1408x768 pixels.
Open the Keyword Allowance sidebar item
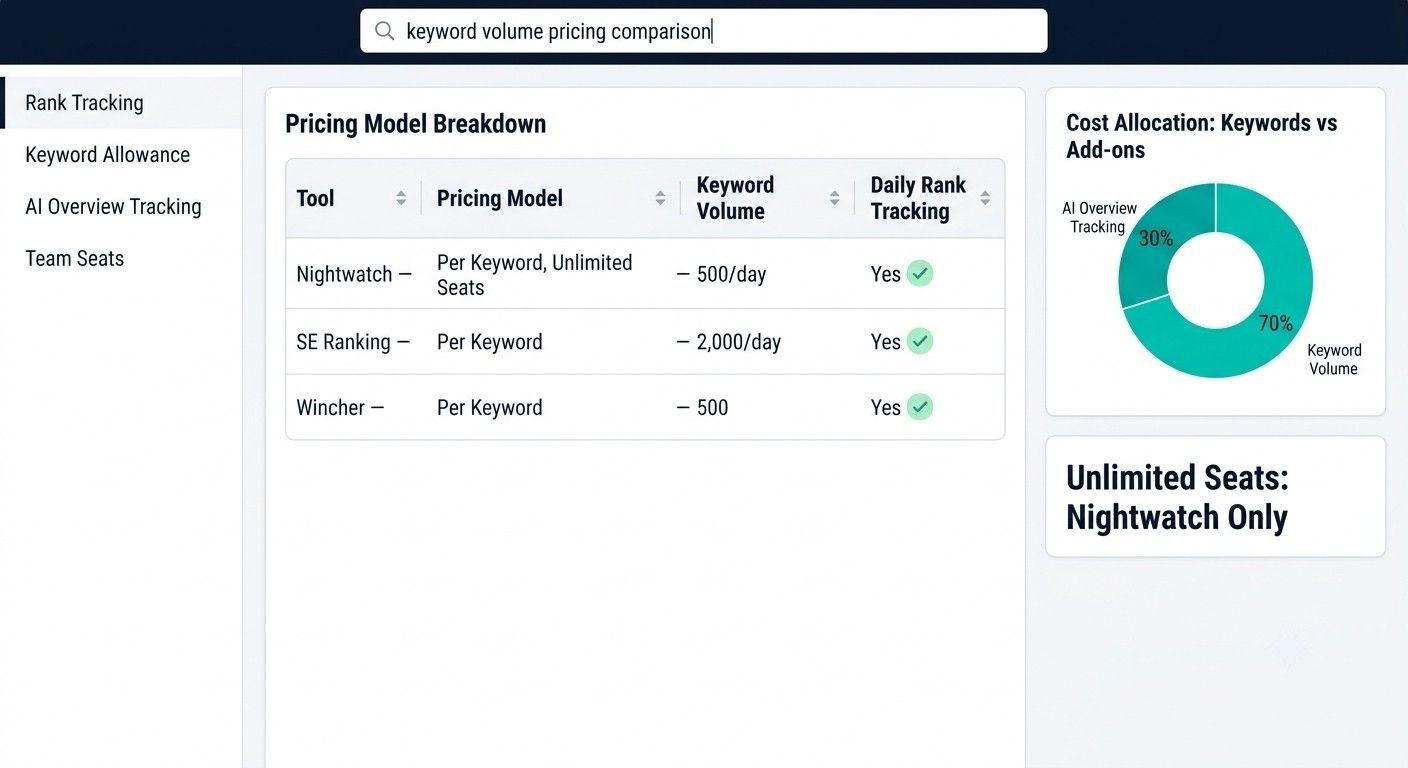pos(121,155)
